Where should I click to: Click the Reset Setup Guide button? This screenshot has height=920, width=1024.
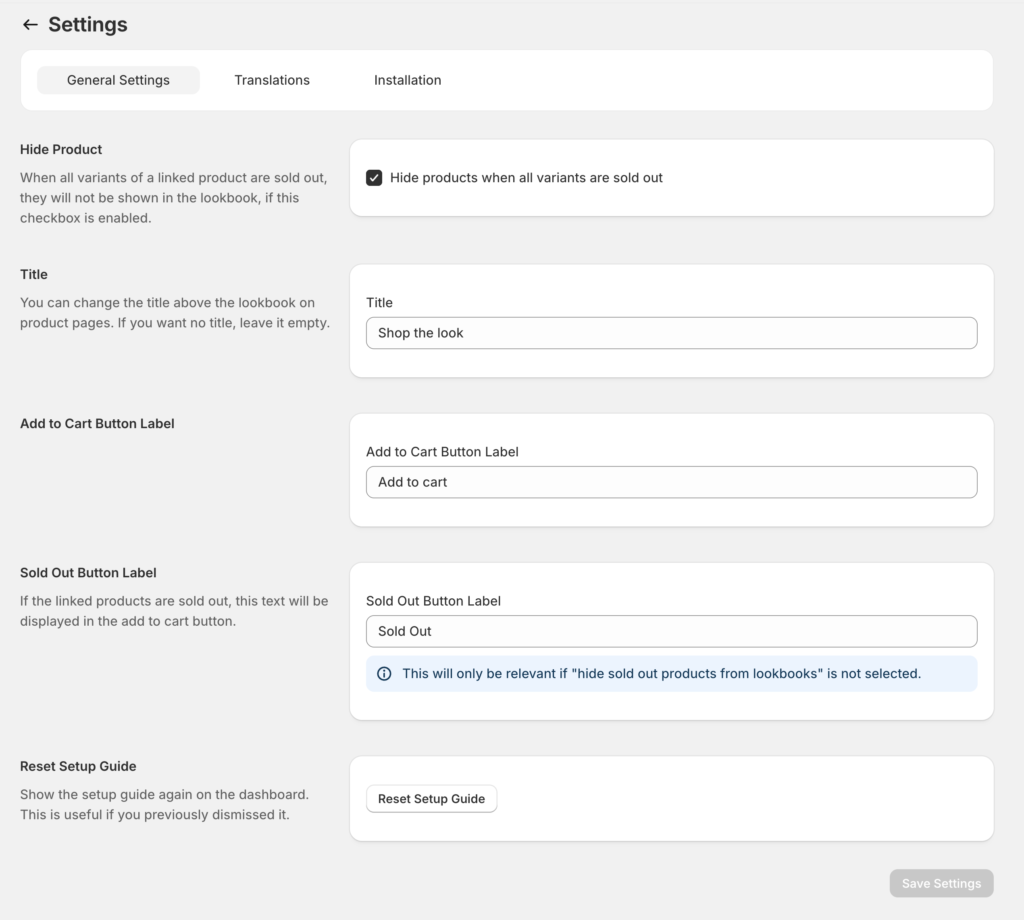(431, 799)
